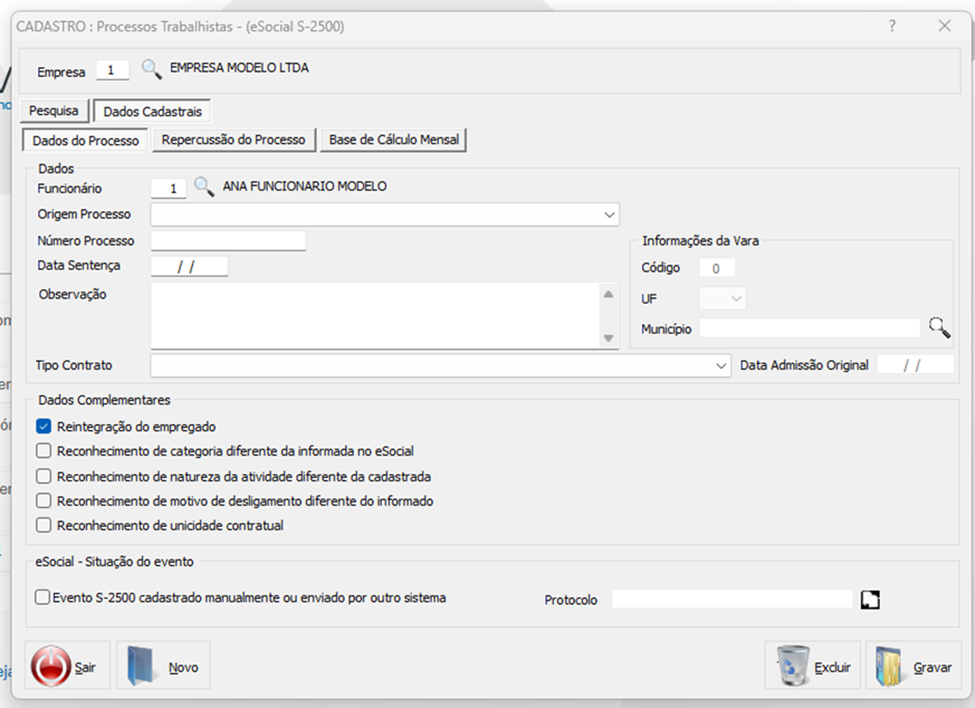The width and height of the screenshot is (975, 708).
Task: Open the Tipo Contrato dropdown list
Action: click(x=722, y=366)
